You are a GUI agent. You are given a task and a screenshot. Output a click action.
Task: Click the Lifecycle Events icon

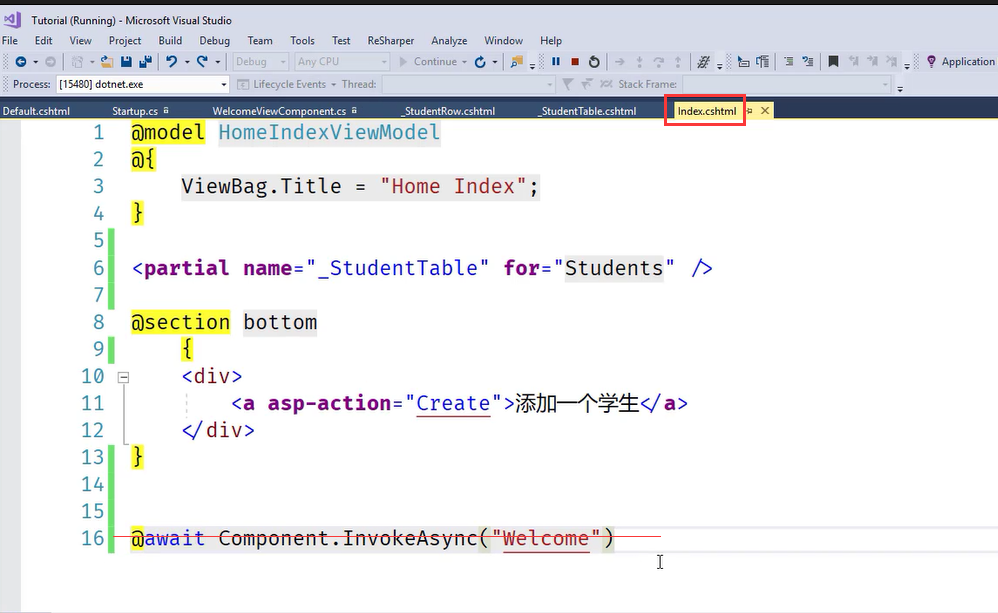tap(242, 84)
